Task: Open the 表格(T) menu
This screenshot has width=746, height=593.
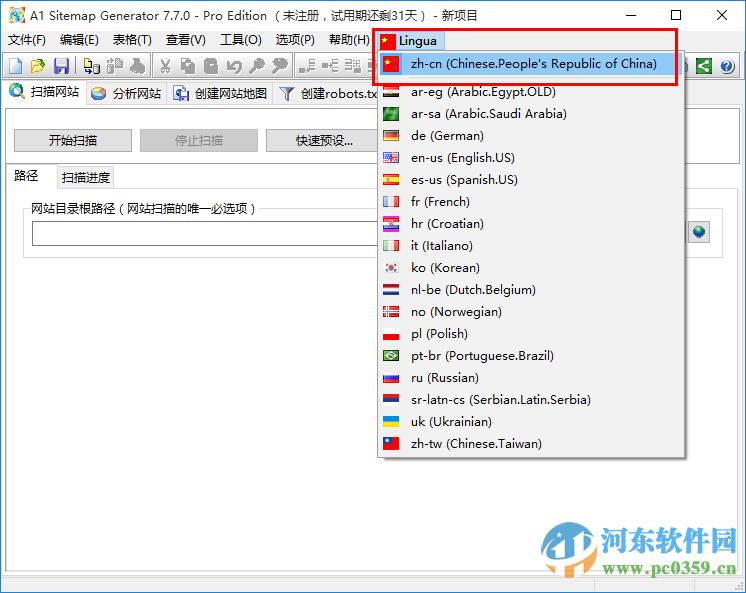Action: (132, 40)
